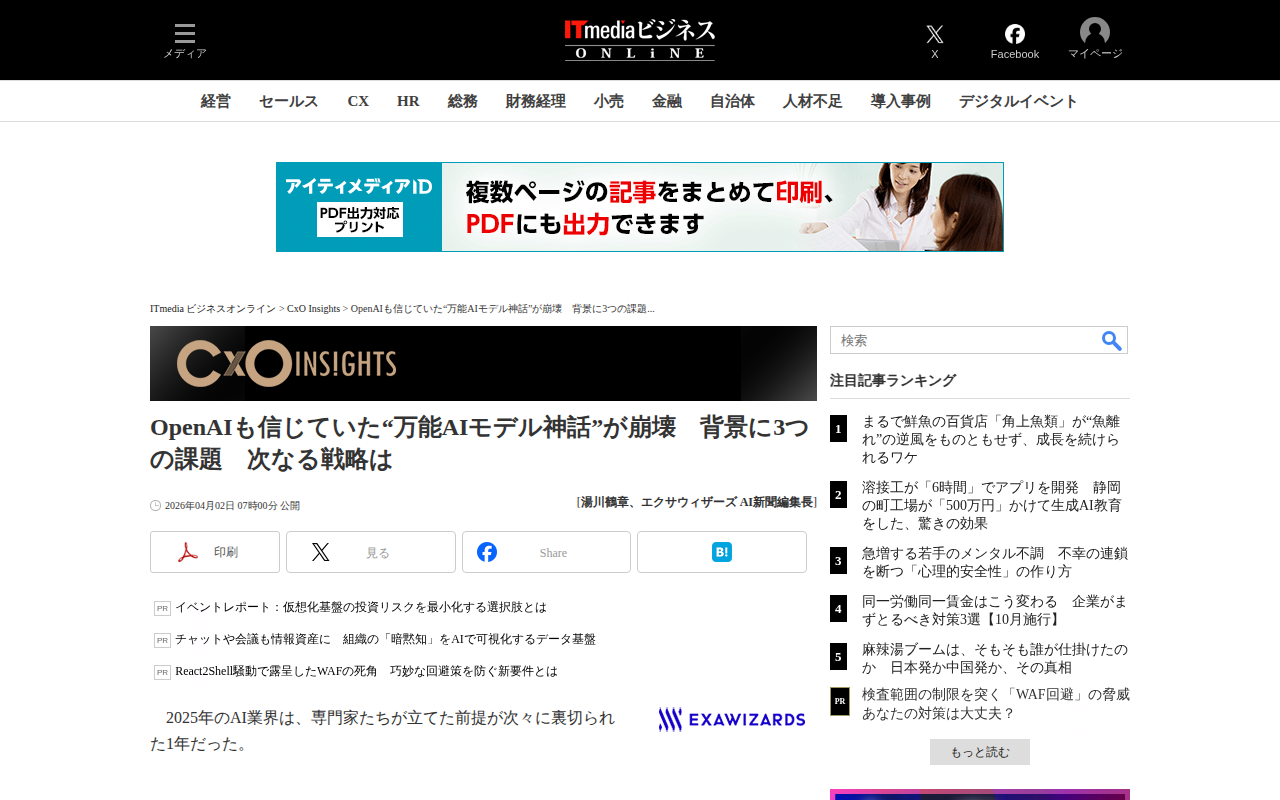Viewport: 1280px width, 800px height.
Task: Select the 財務経理 nav tab
Action: click(x=536, y=101)
